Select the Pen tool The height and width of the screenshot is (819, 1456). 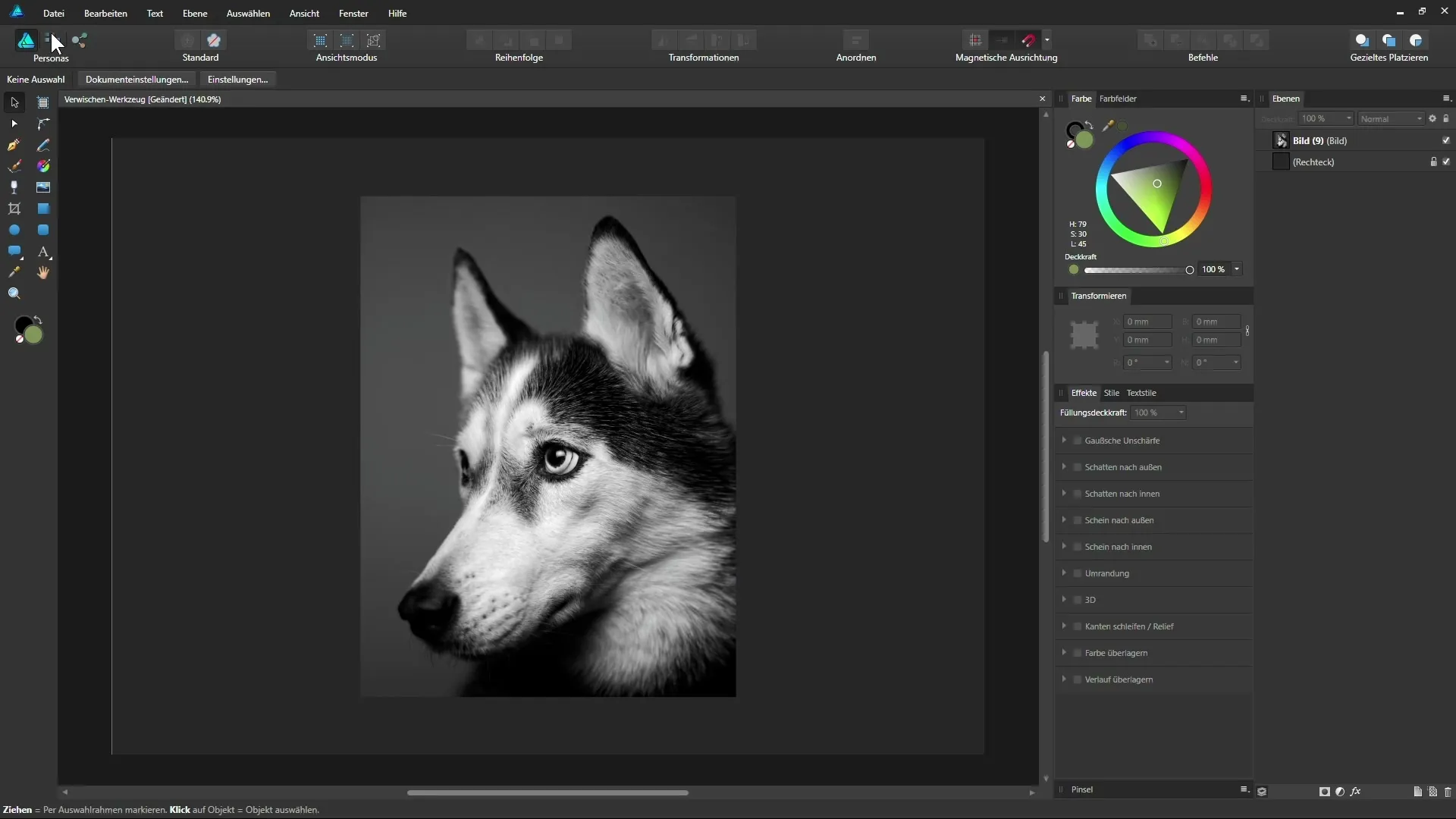pos(14,145)
